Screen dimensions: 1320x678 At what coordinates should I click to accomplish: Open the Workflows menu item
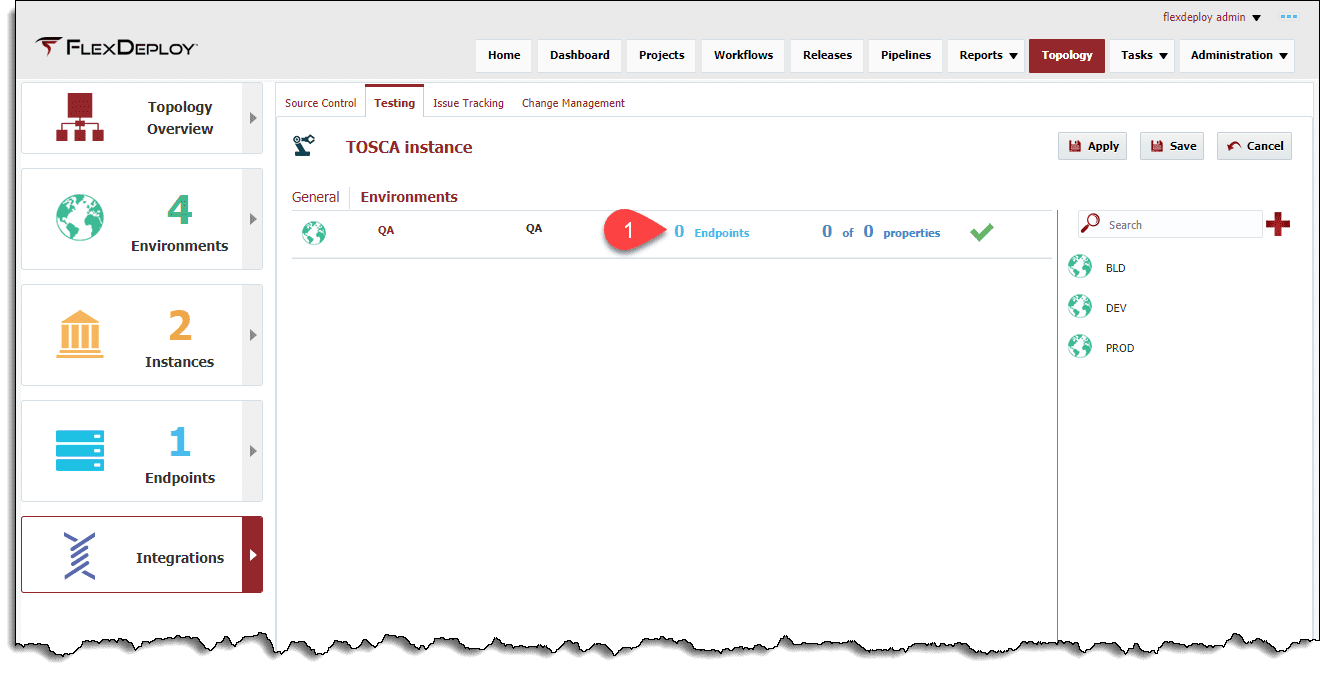click(x=743, y=55)
